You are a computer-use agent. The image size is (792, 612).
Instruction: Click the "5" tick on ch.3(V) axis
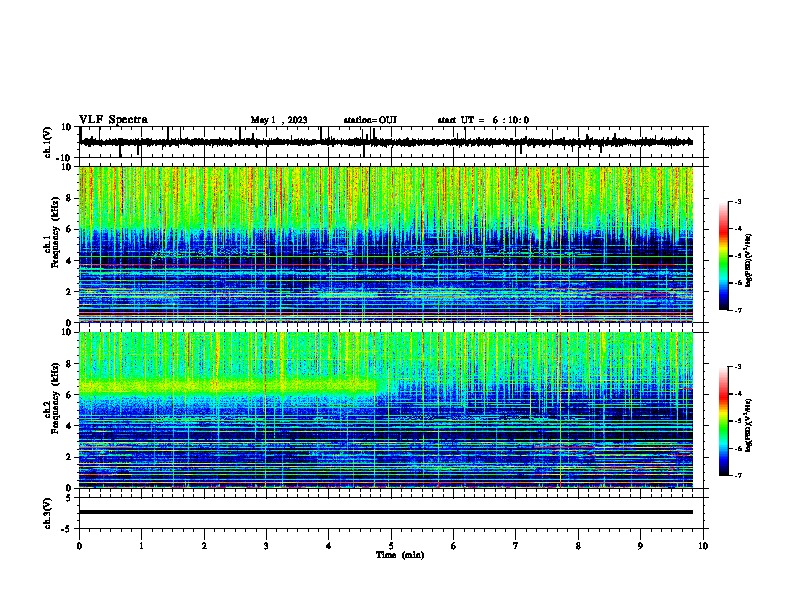click(x=70, y=498)
